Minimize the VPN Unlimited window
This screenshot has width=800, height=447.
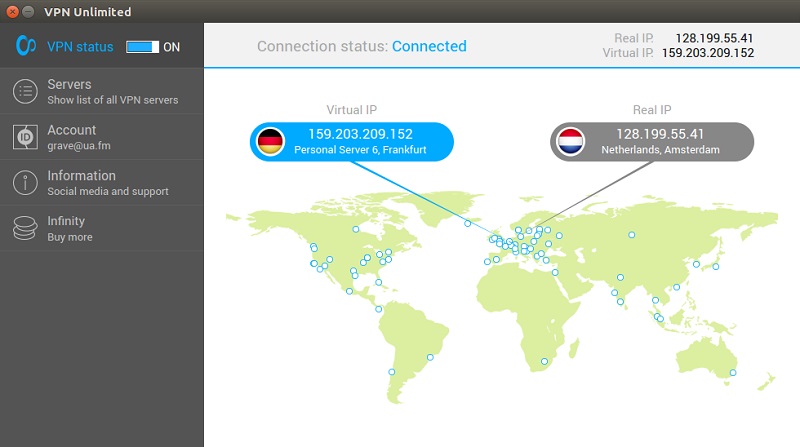coord(29,11)
